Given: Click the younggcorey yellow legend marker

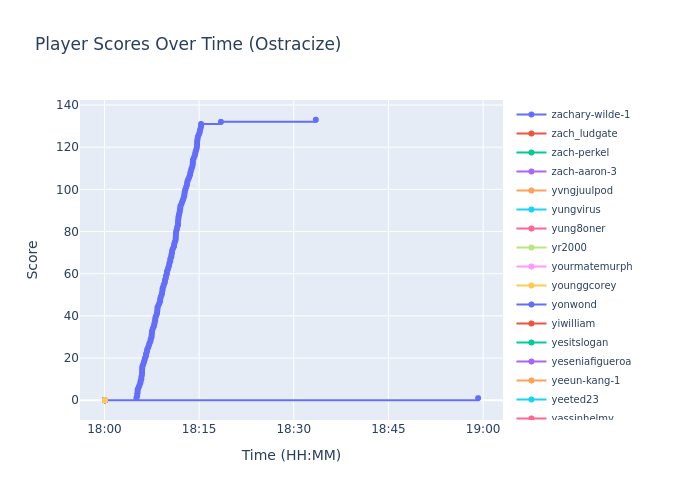Looking at the screenshot, I should pos(531,286).
